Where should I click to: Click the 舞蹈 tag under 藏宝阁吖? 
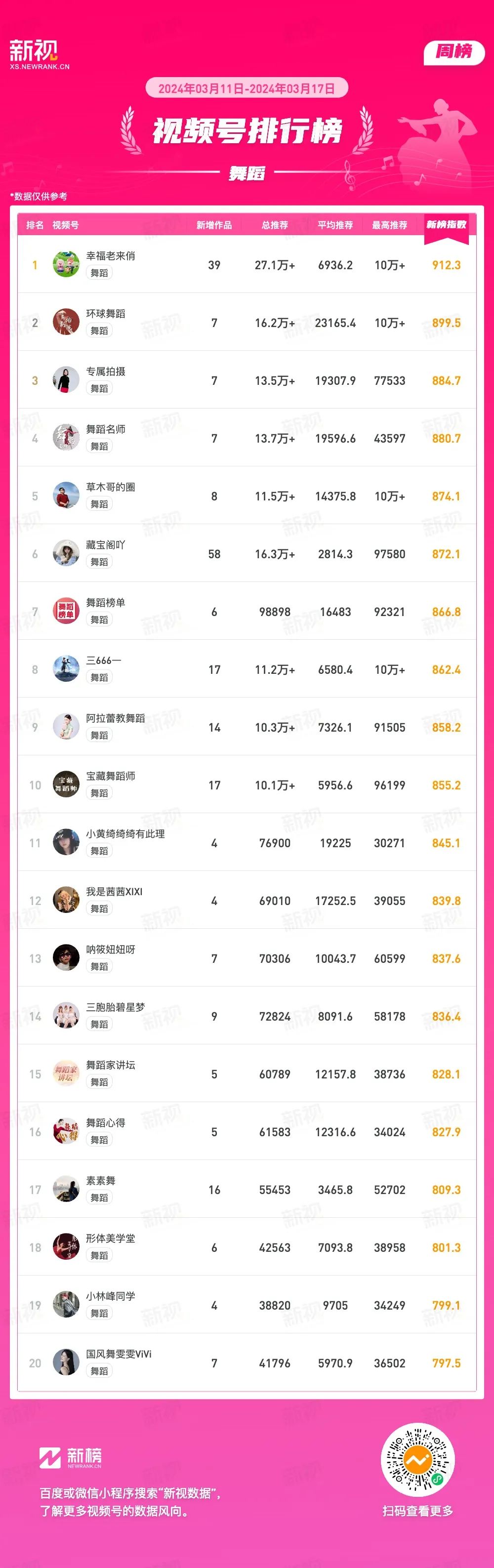[99, 562]
